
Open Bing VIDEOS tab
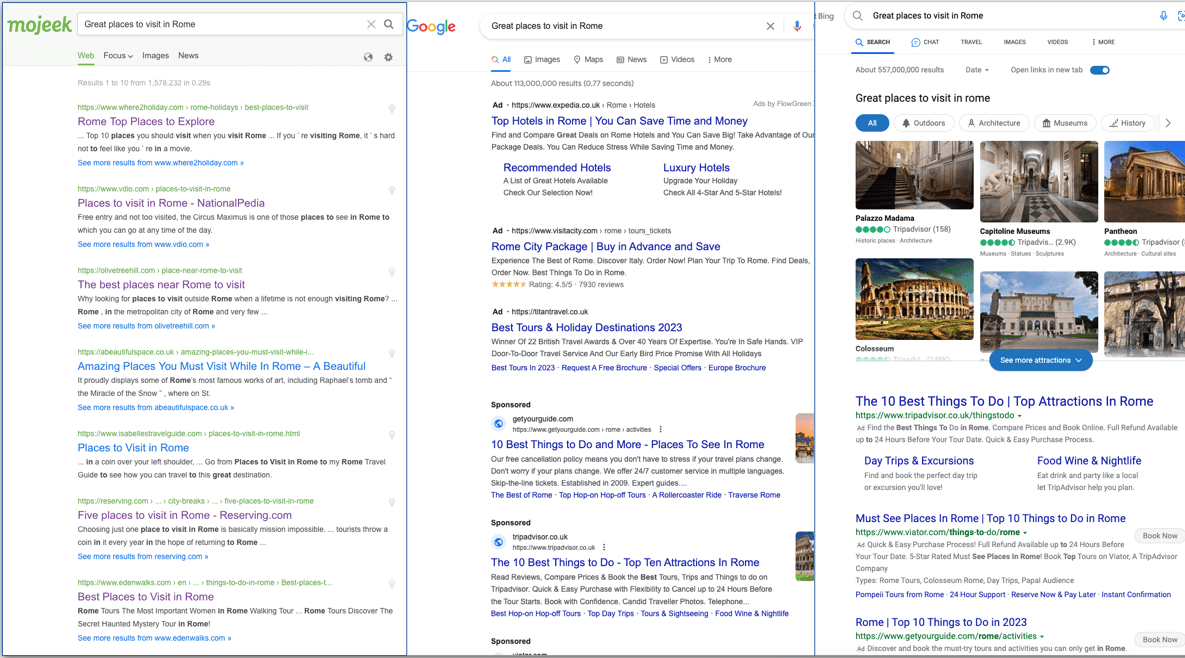tap(1057, 42)
